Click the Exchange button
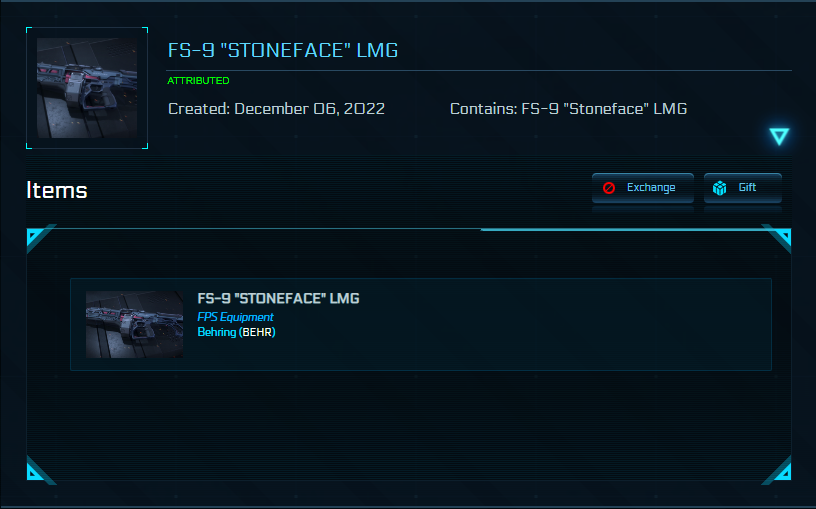The width and height of the screenshot is (816, 509). (x=642, y=188)
